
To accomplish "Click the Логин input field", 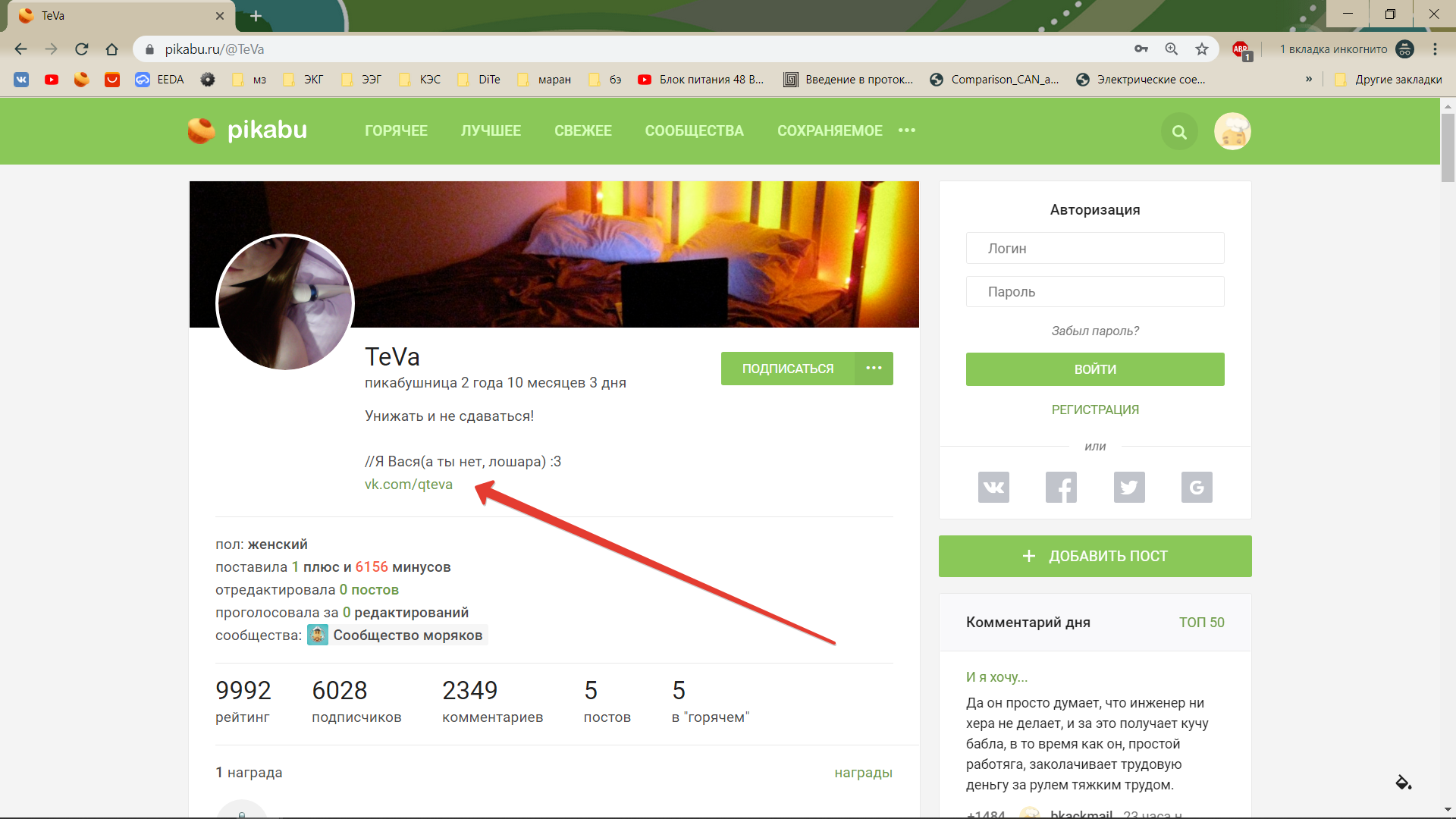I will point(1095,249).
